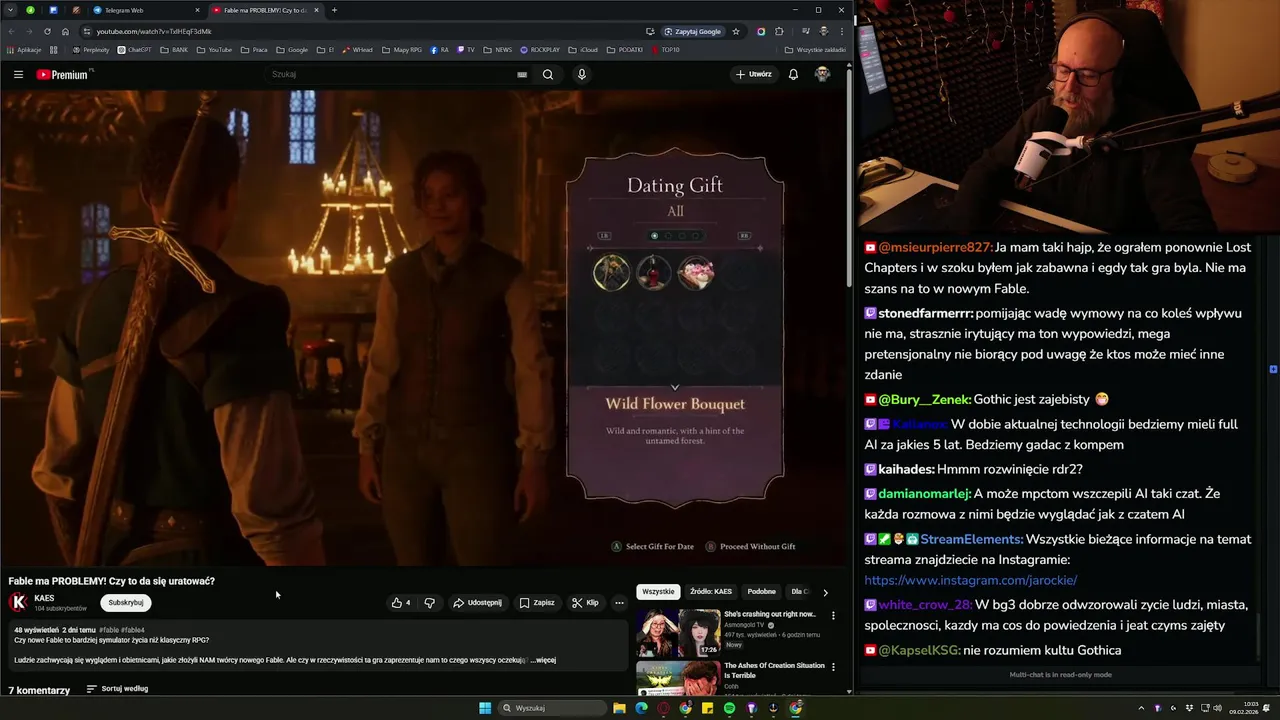Open on-screen keyboard icon in search box
The width and height of the screenshot is (1280, 720).
pos(522,74)
